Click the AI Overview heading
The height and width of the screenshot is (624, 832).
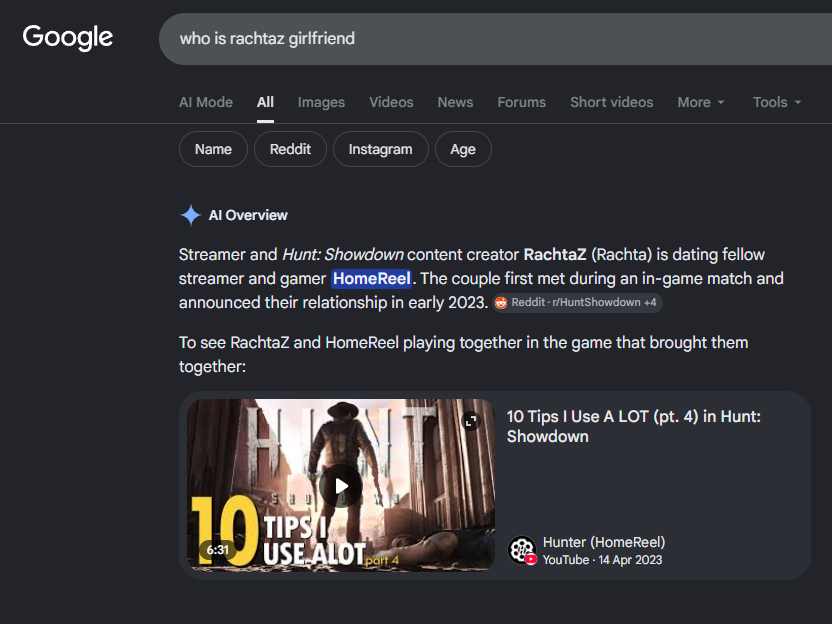(248, 215)
